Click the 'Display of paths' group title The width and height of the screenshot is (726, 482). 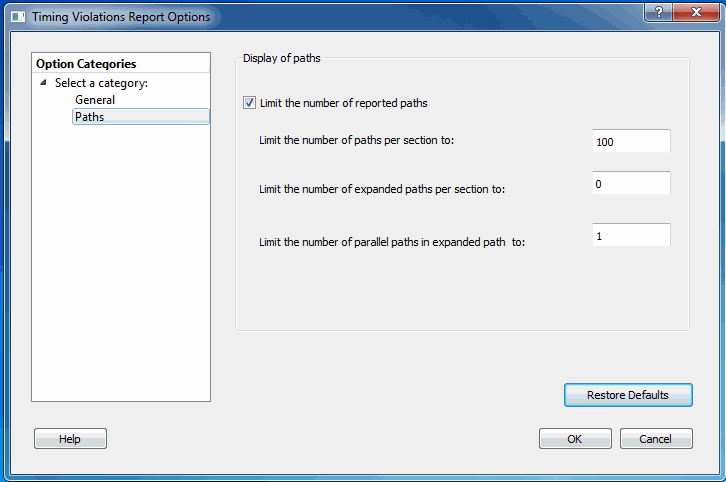pos(282,59)
